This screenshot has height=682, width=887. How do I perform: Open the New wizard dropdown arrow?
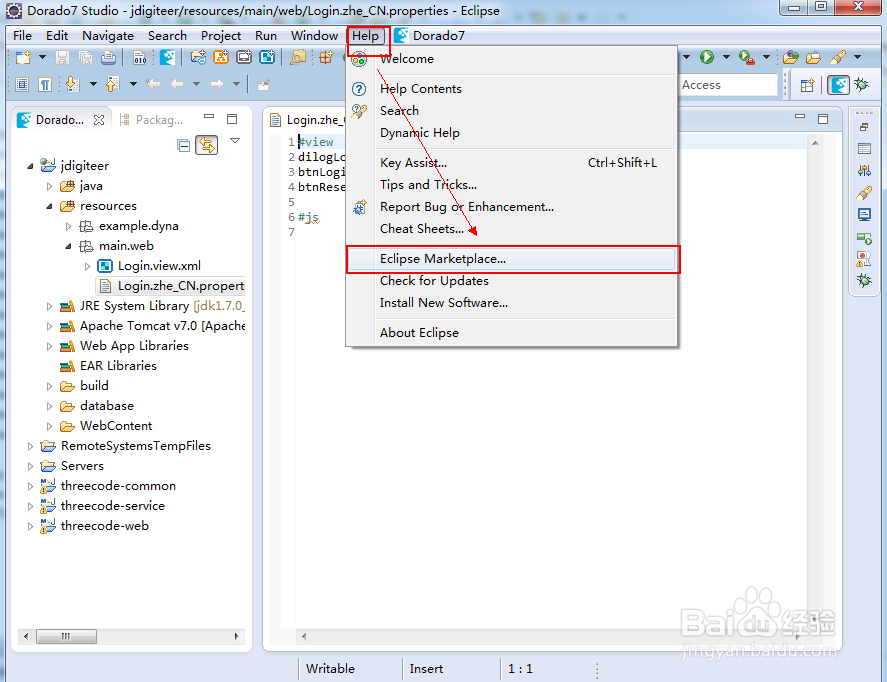click(42, 57)
